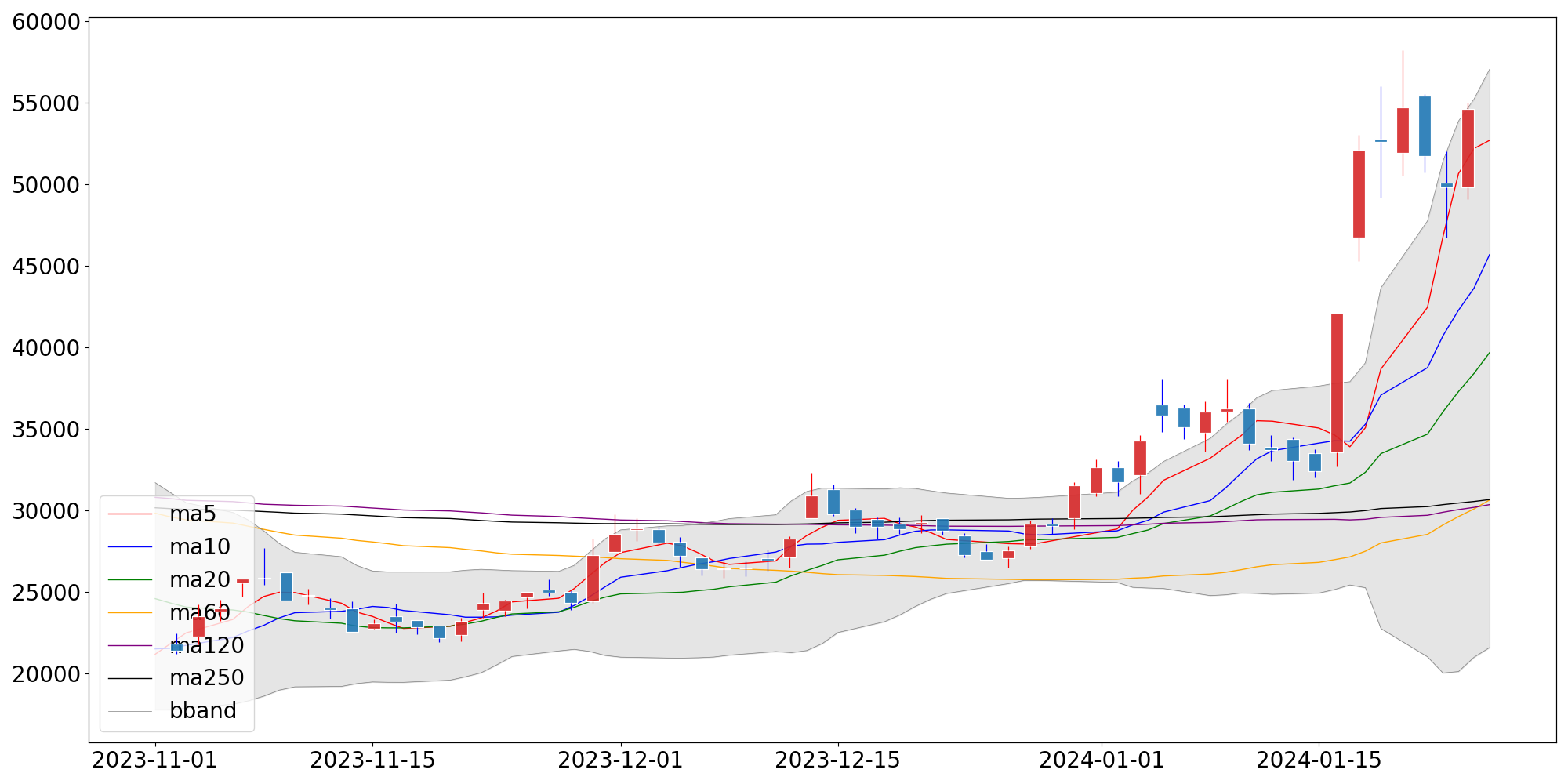Click the 25000 y-axis label
Image resolution: width=1568 pixels, height=784 pixels.
(47, 593)
